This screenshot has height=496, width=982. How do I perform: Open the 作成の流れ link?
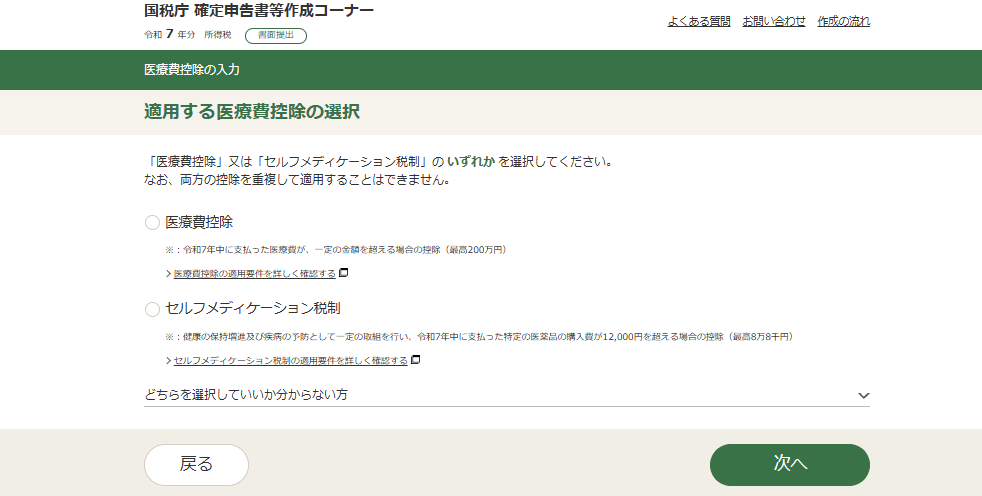(844, 21)
